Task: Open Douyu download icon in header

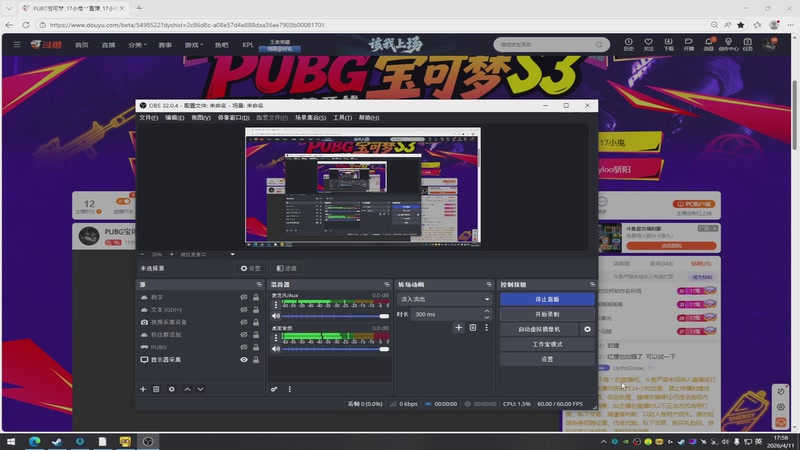Action: pos(668,44)
